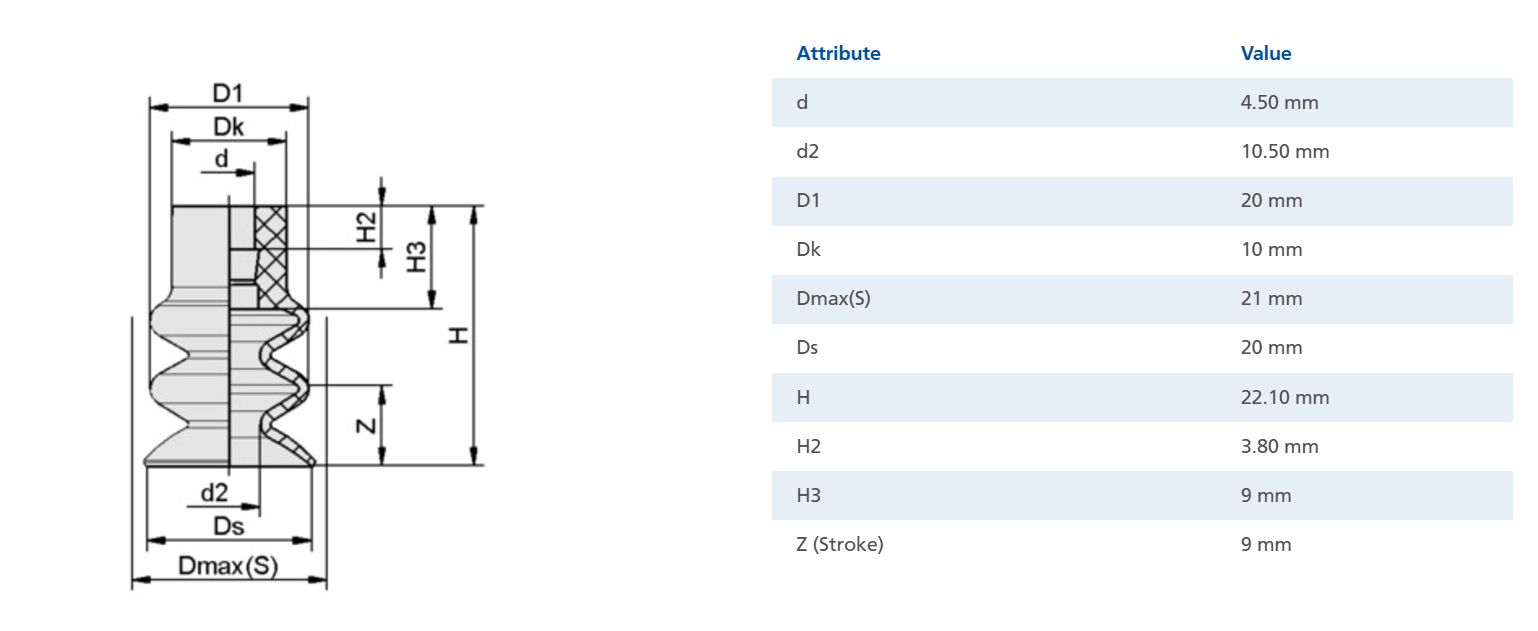This screenshot has height=631, width=1538.
Task: Click the Dmax(S) table row label
Action: click(833, 298)
